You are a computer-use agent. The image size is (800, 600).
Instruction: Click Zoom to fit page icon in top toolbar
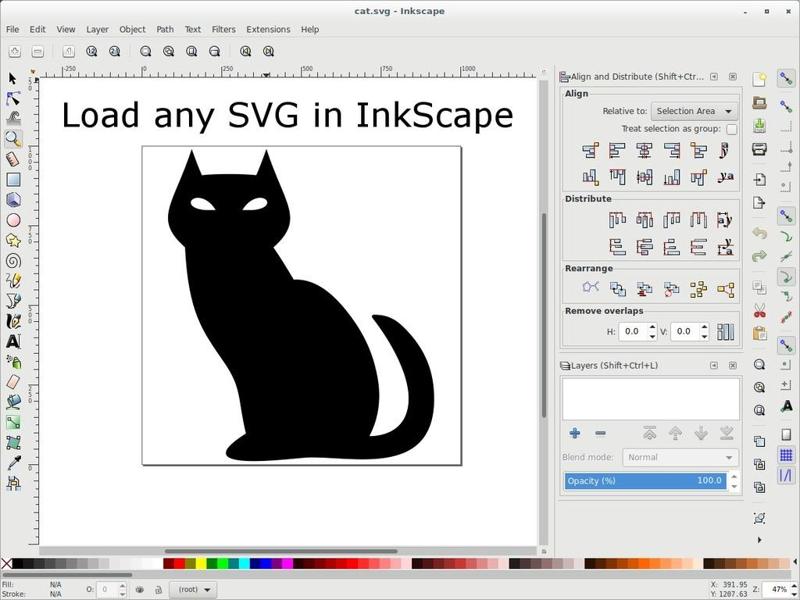[191, 51]
